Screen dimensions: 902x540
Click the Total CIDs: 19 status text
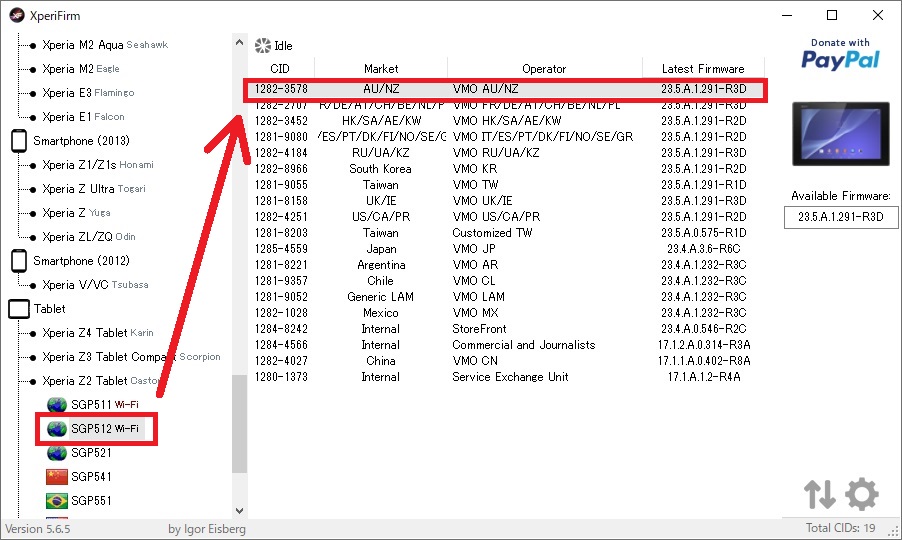(840, 528)
